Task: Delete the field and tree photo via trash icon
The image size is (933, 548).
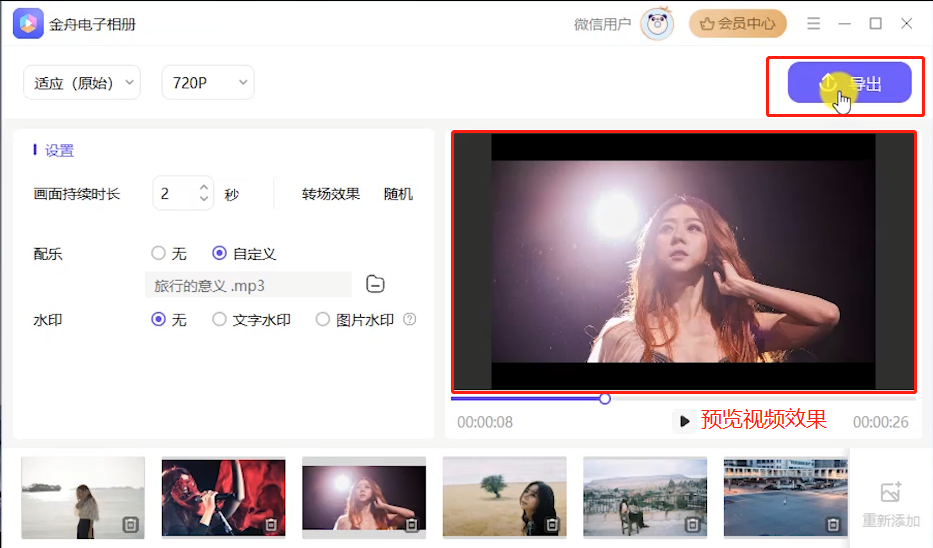Action: (x=552, y=524)
